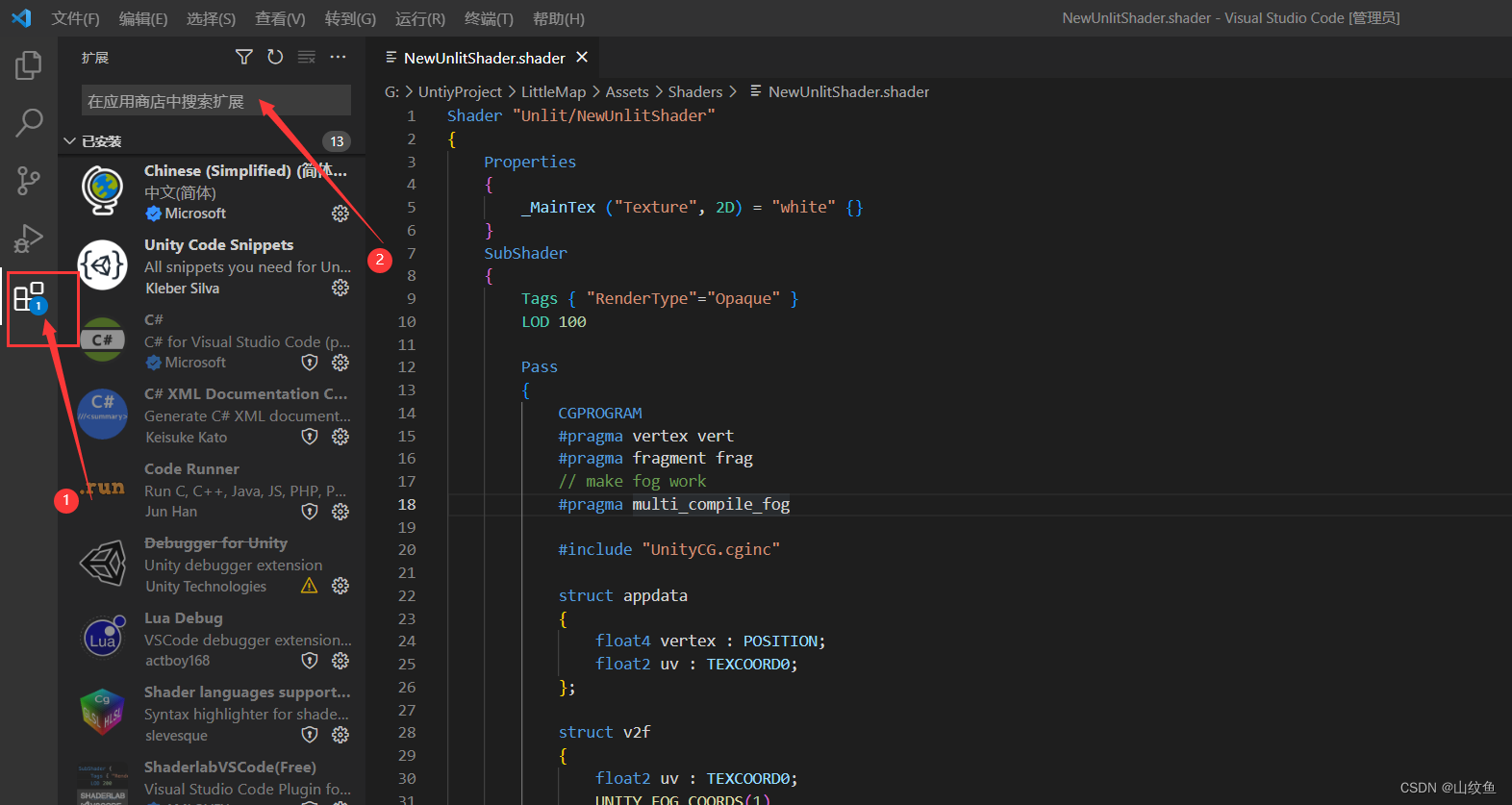1512x805 pixels.
Task: Click NewUnlitShader.shader in the breadcrumb
Action: (848, 91)
